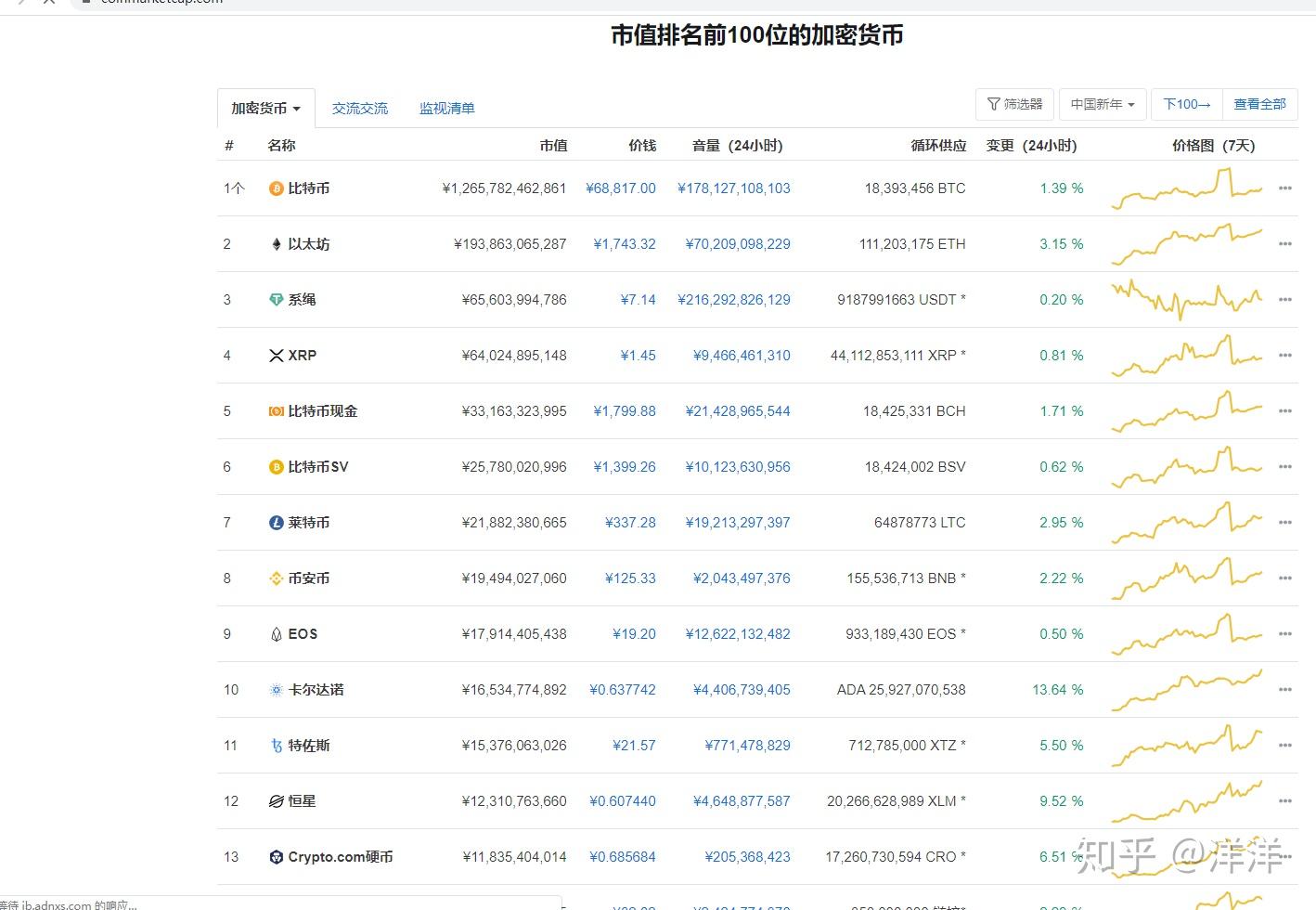Open more options for the 特佐斯 row

pos(1285,746)
